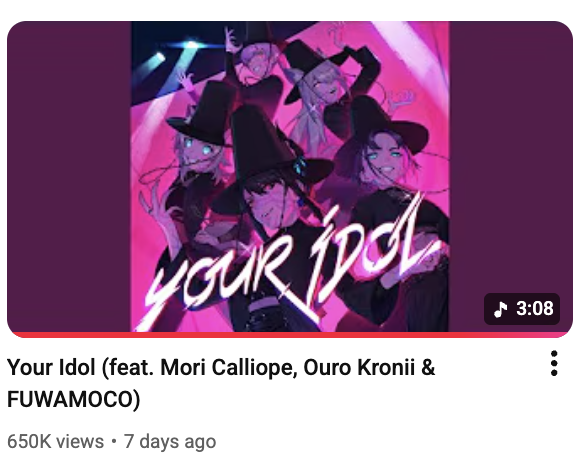Click the red watched-progress bar under thumbnail
The width and height of the screenshot is (574, 472).
coord(290,335)
